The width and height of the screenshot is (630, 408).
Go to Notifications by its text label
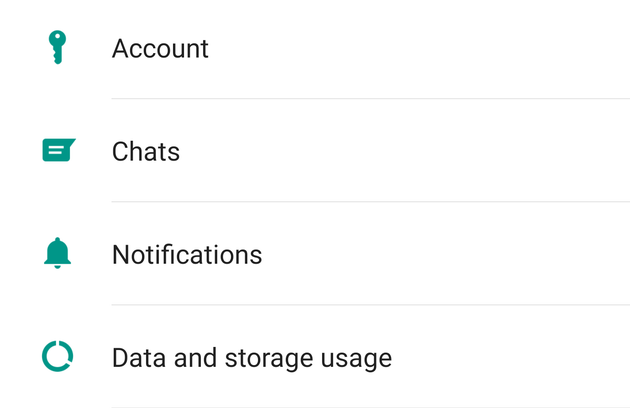pos(187,255)
